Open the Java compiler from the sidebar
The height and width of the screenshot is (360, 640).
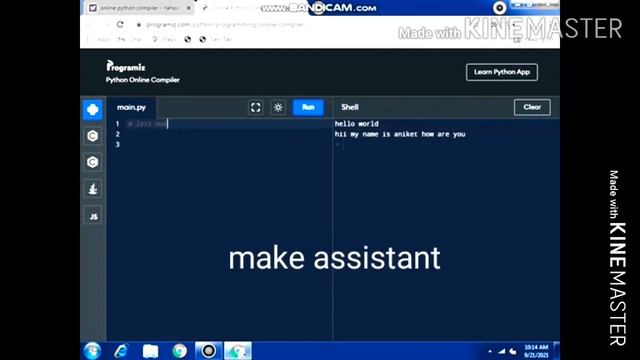[93, 189]
